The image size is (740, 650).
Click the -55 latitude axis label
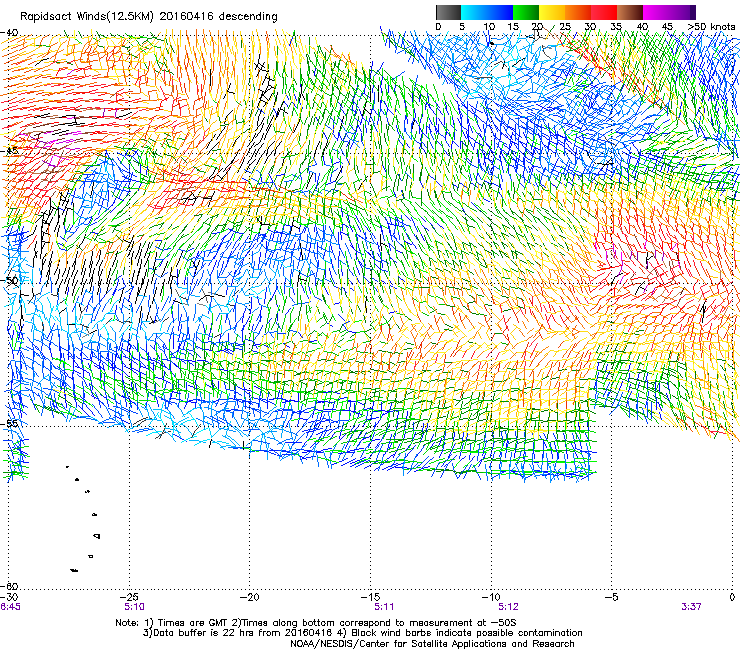pos(9,423)
